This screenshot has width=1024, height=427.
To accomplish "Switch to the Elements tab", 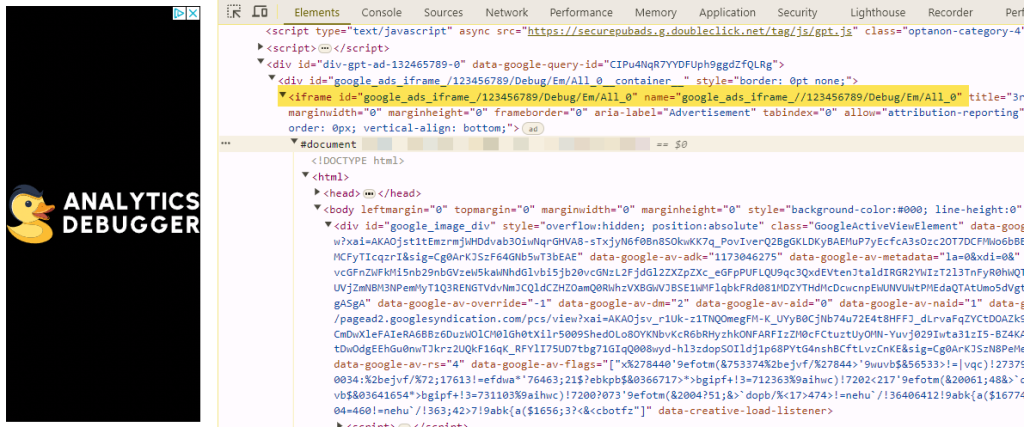I will (x=317, y=12).
